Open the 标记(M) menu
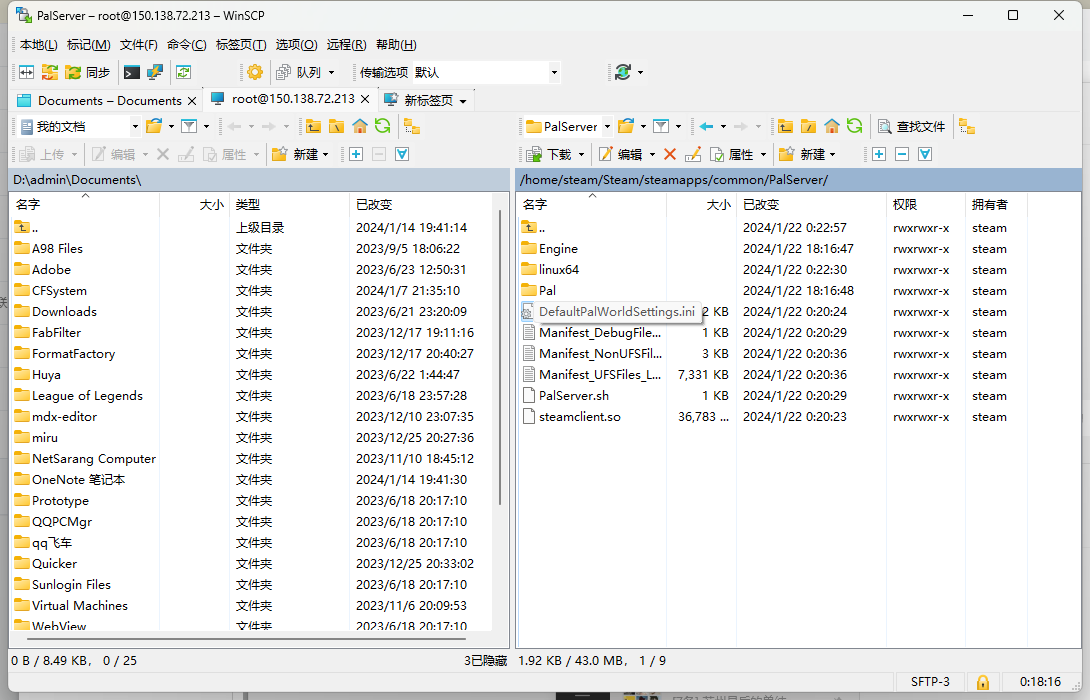 [88, 44]
